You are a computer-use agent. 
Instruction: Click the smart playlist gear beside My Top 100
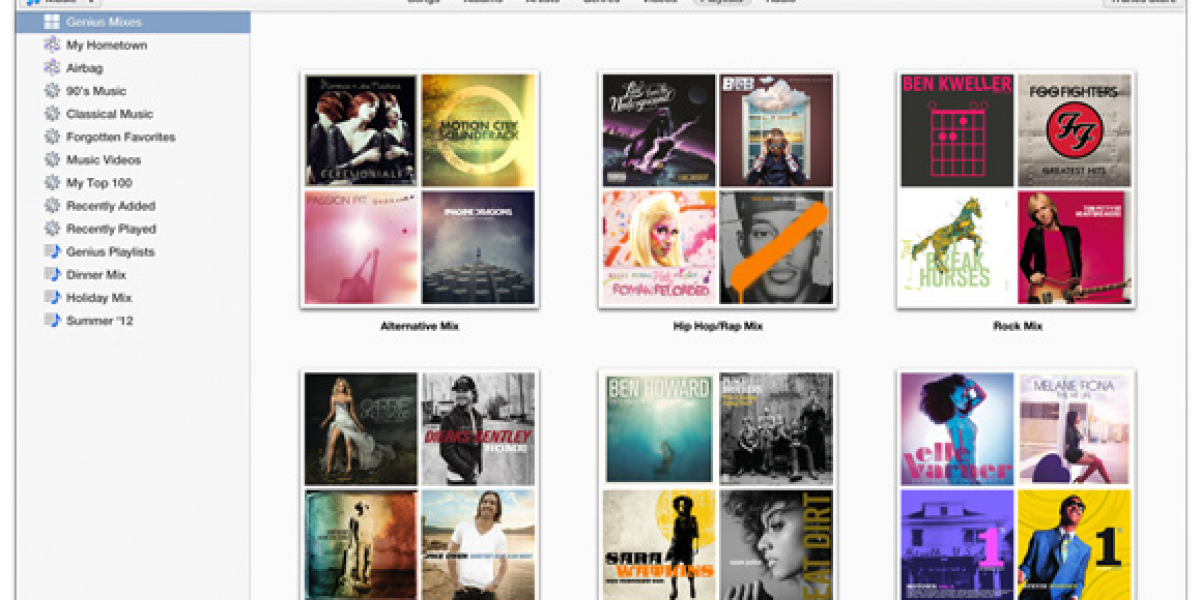coord(52,183)
